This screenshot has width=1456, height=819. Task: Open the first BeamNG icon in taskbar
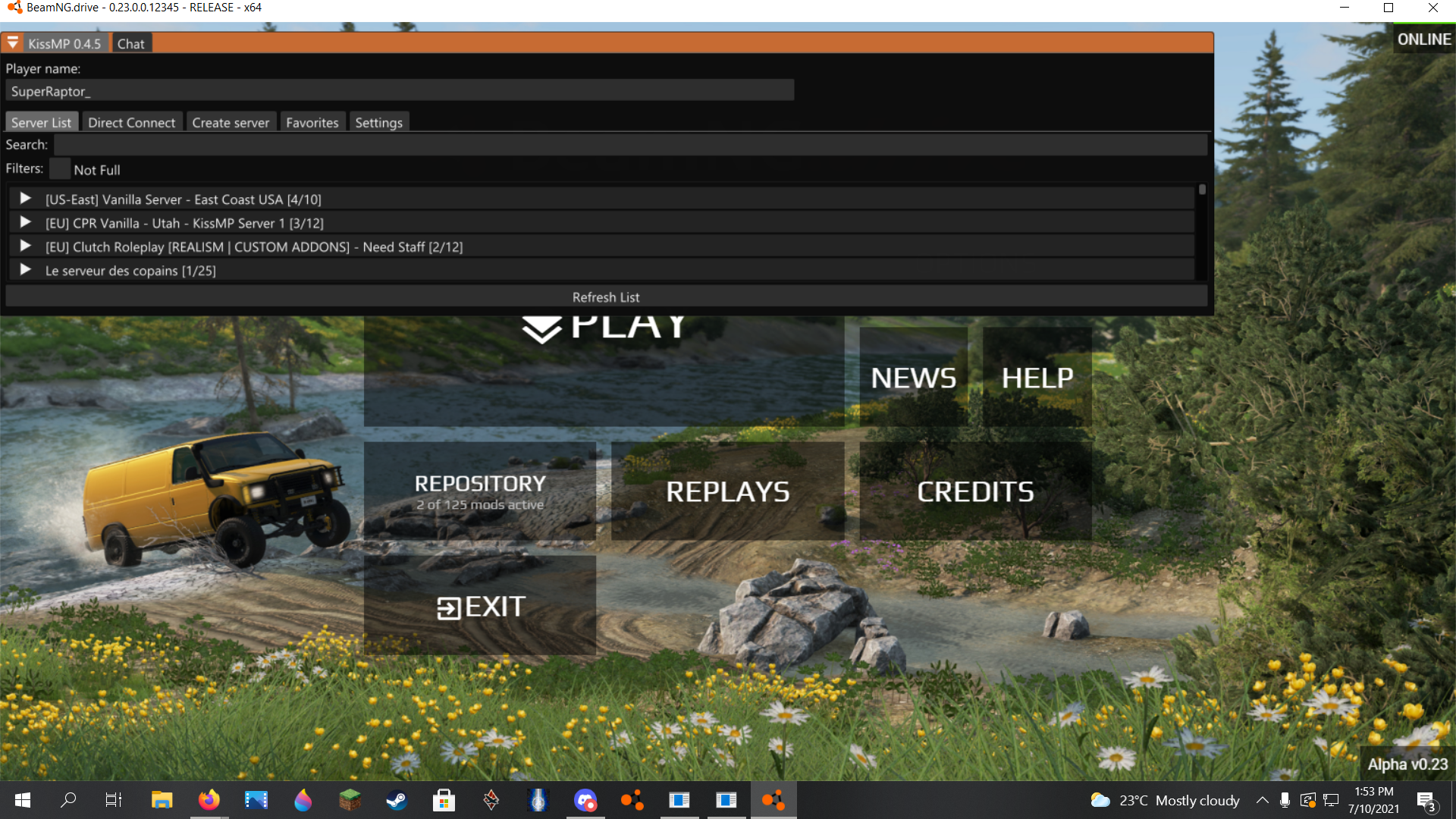pyautogui.click(x=632, y=800)
